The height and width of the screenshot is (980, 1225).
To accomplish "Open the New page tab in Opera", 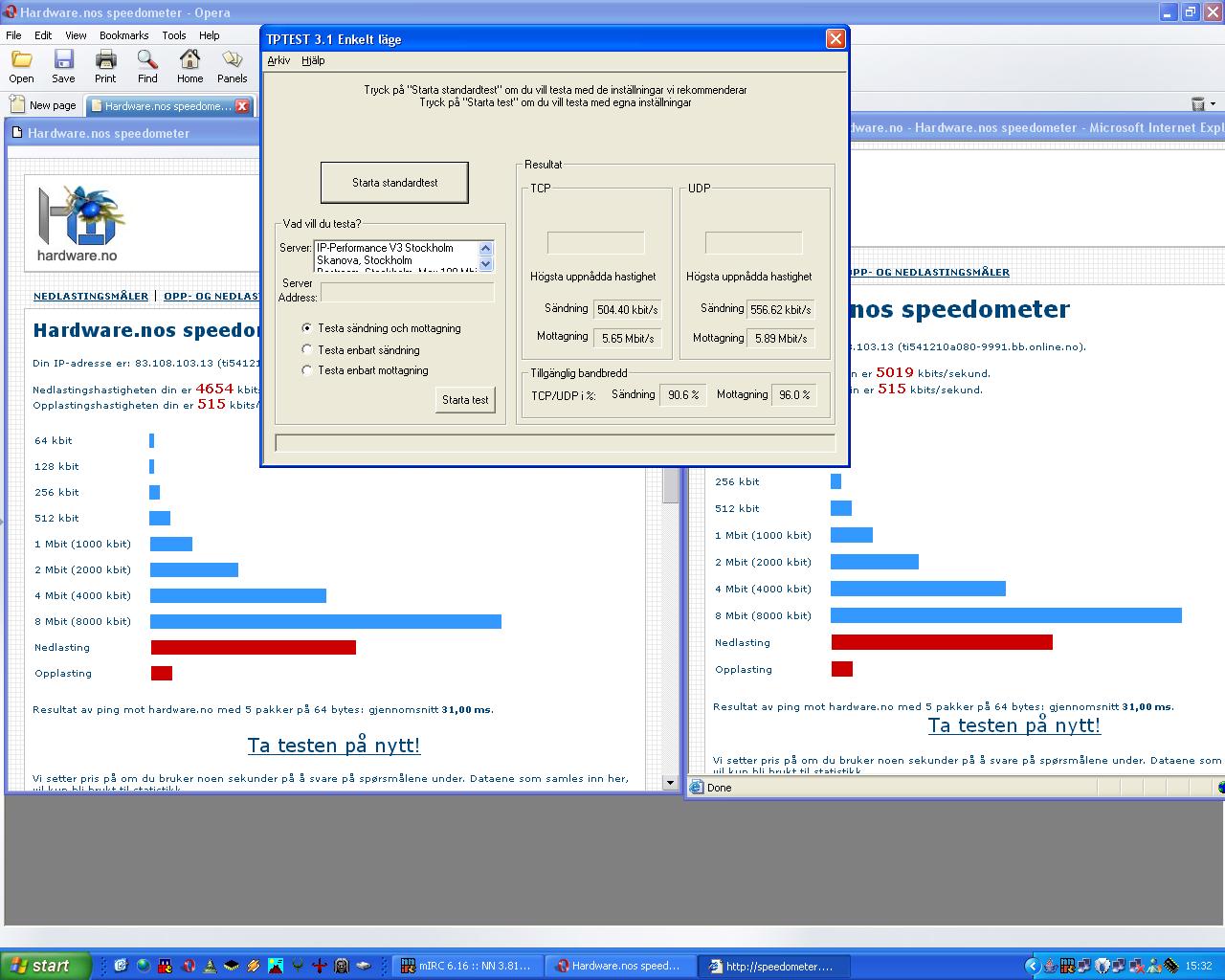I will [x=42, y=105].
